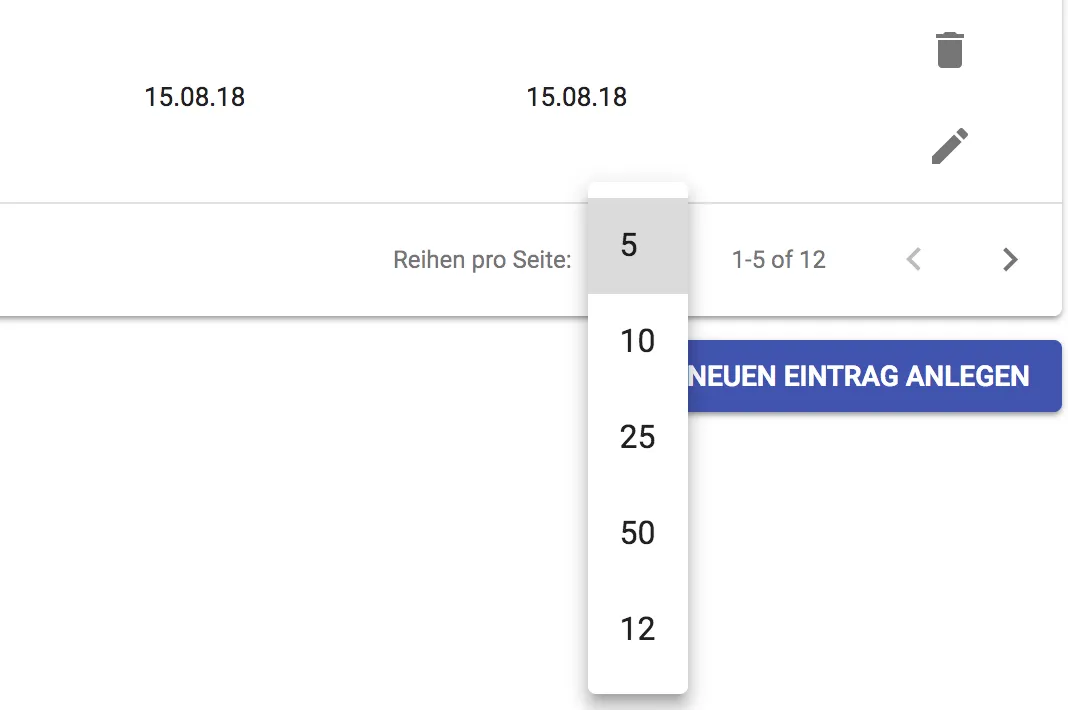Pick 25 rows per page option
This screenshot has width=1068, height=710.
click(x=637, y=437)
